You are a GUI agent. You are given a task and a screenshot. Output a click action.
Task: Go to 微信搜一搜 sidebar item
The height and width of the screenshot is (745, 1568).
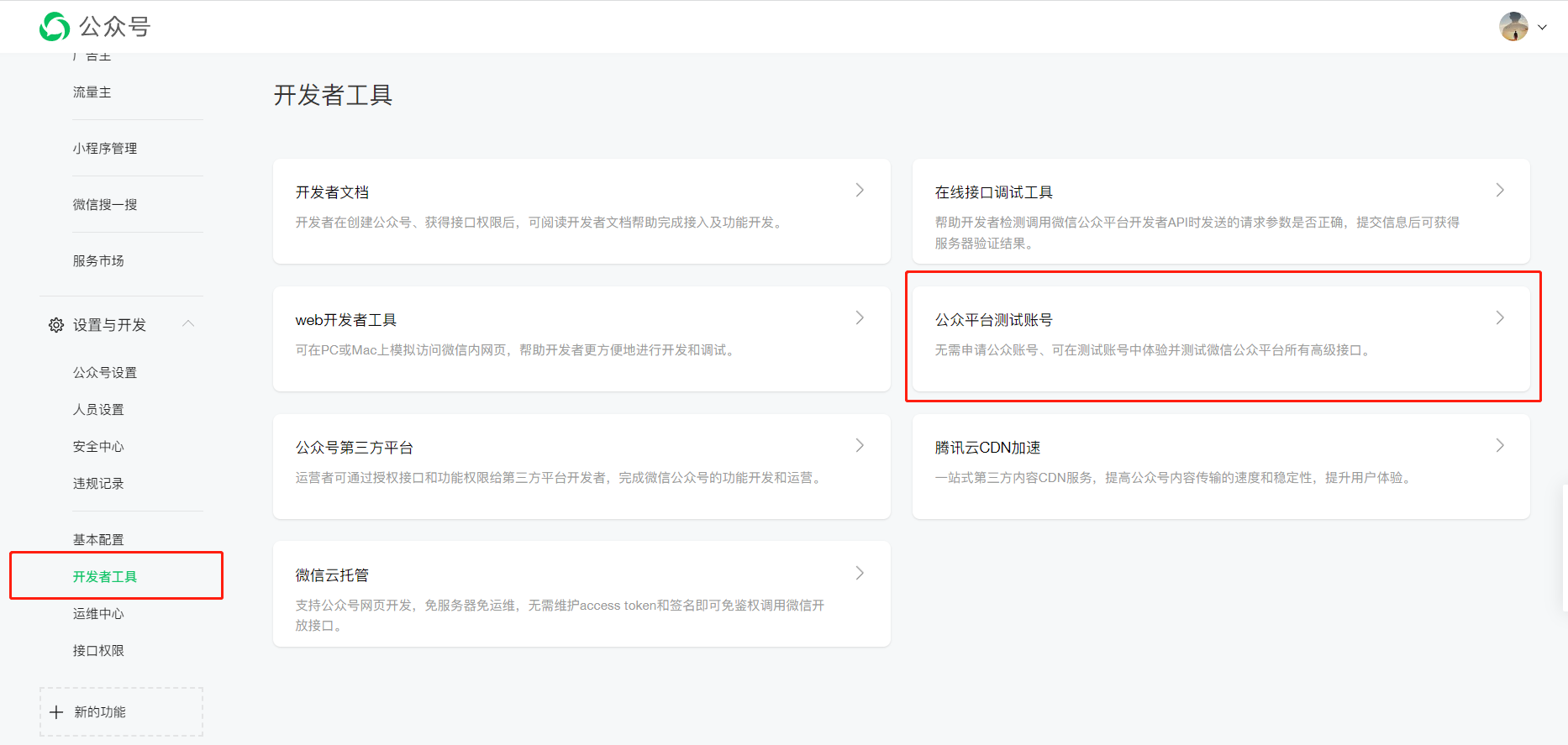105,205
